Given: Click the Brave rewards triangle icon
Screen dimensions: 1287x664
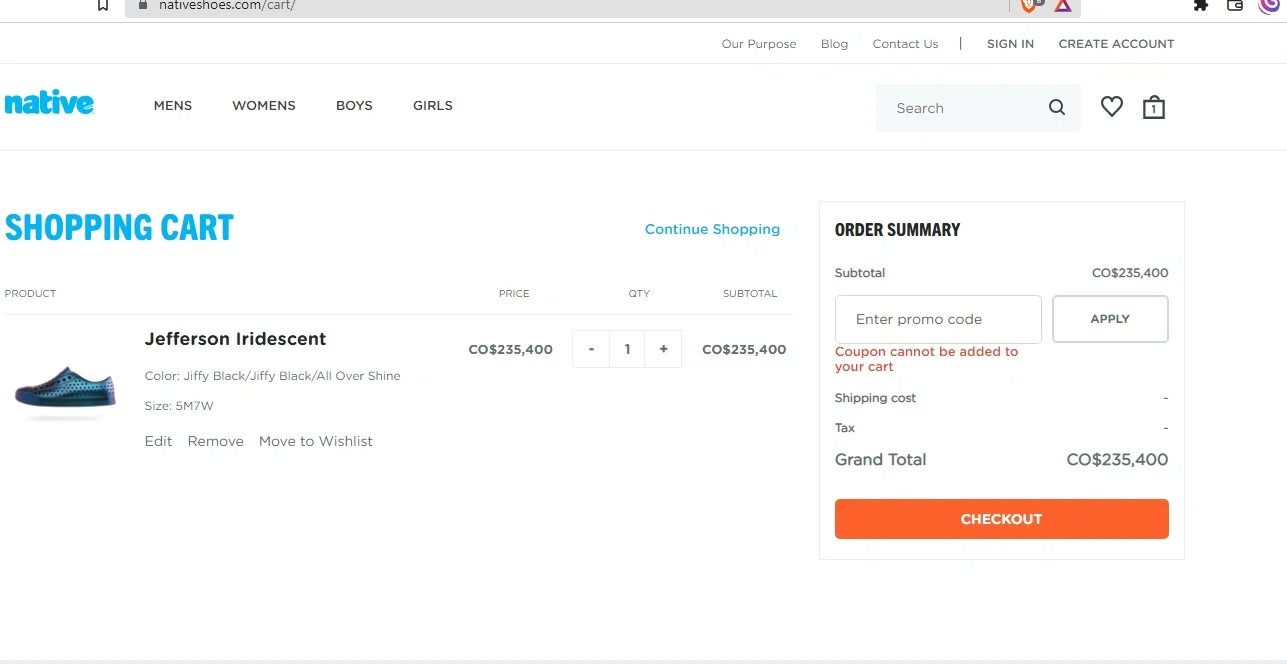Looking at the screenshot, I should (1063, 5).
